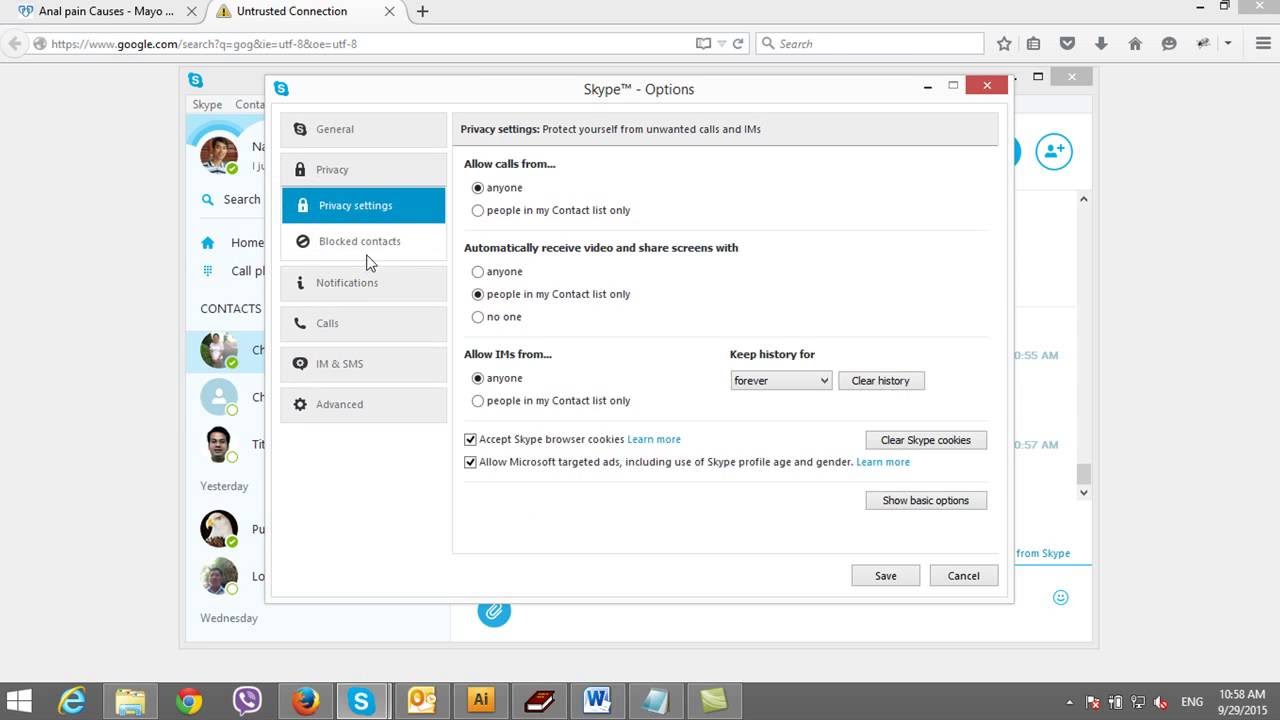Click the Clear history button
The height and width of the screenshot is (720, 1280).
tap(881, 381)
